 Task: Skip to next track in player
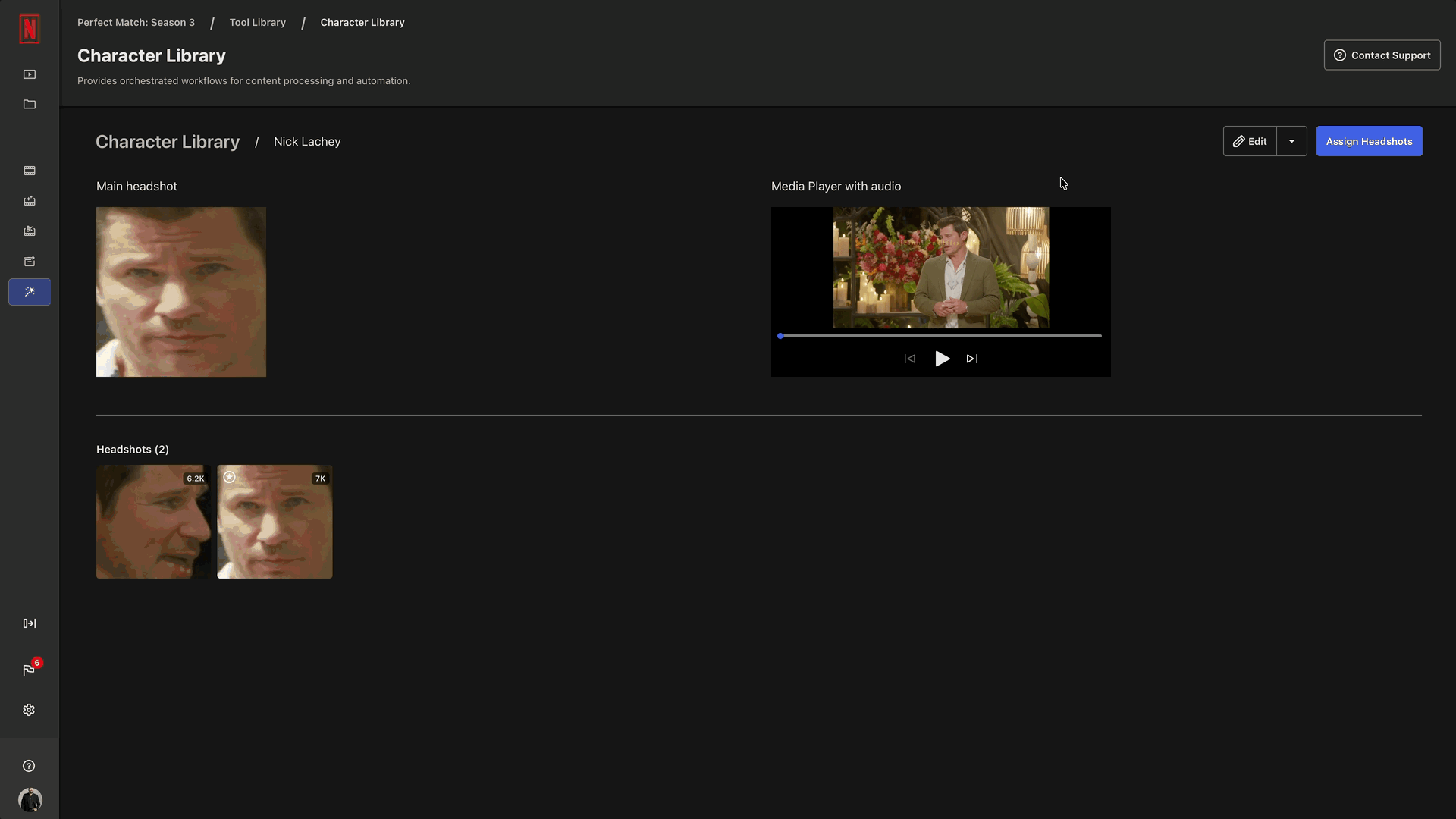click(x=972, y=359)
